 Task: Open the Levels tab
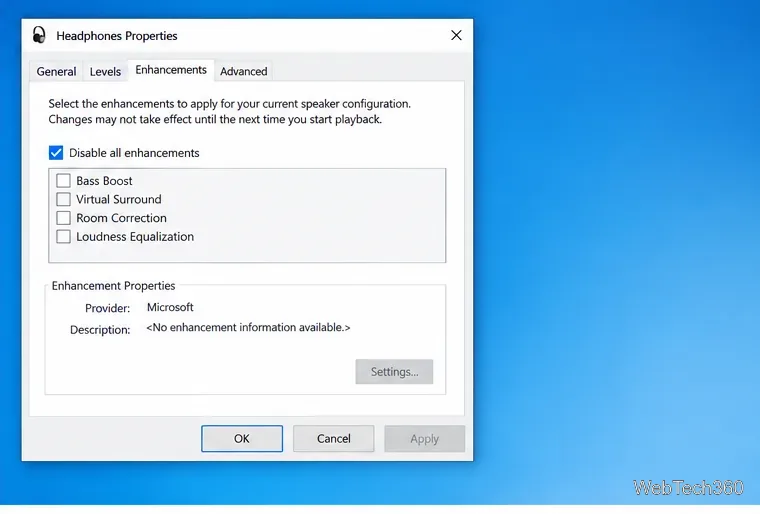105,71
